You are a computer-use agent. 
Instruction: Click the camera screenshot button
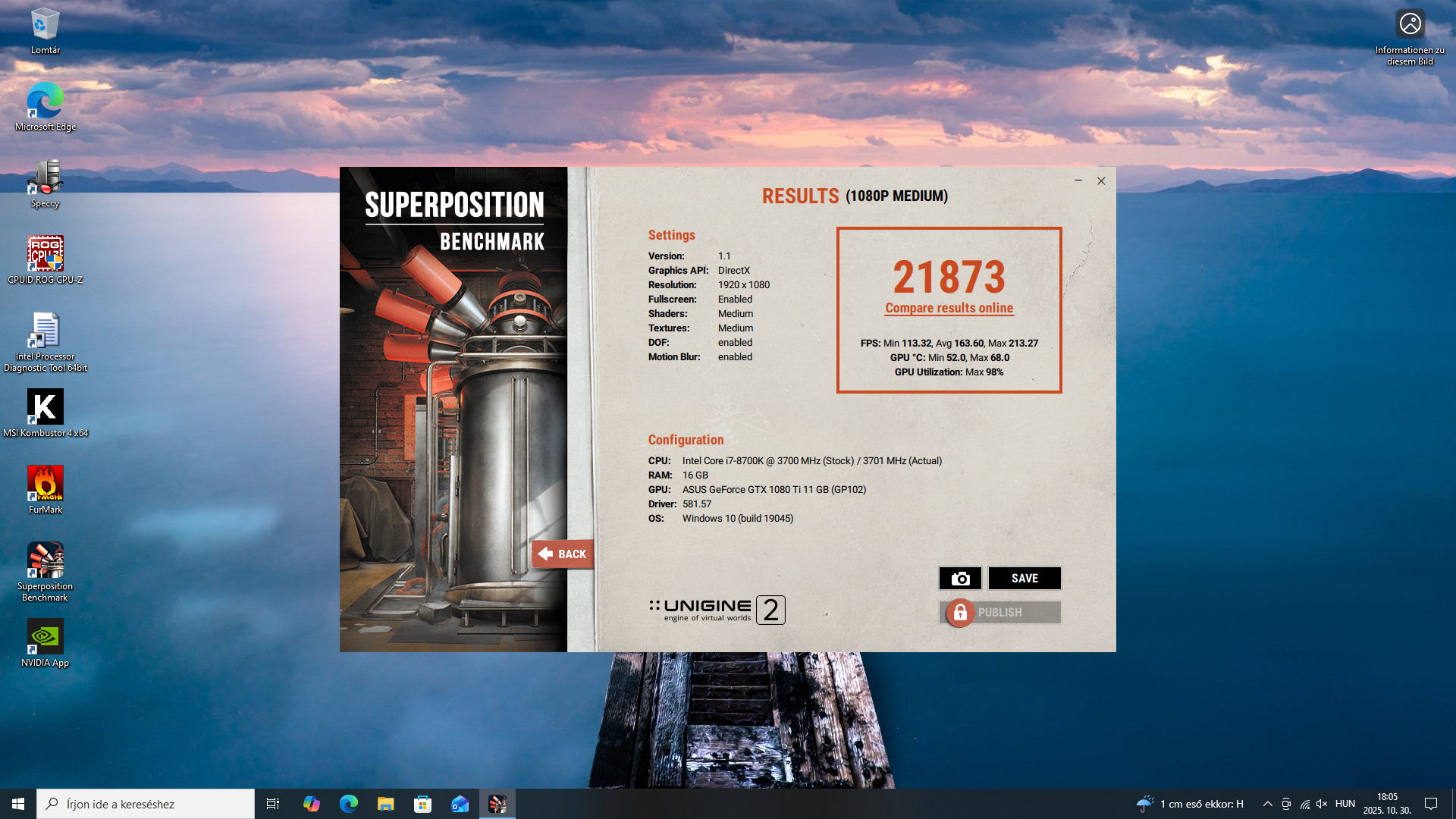(960, 579)
